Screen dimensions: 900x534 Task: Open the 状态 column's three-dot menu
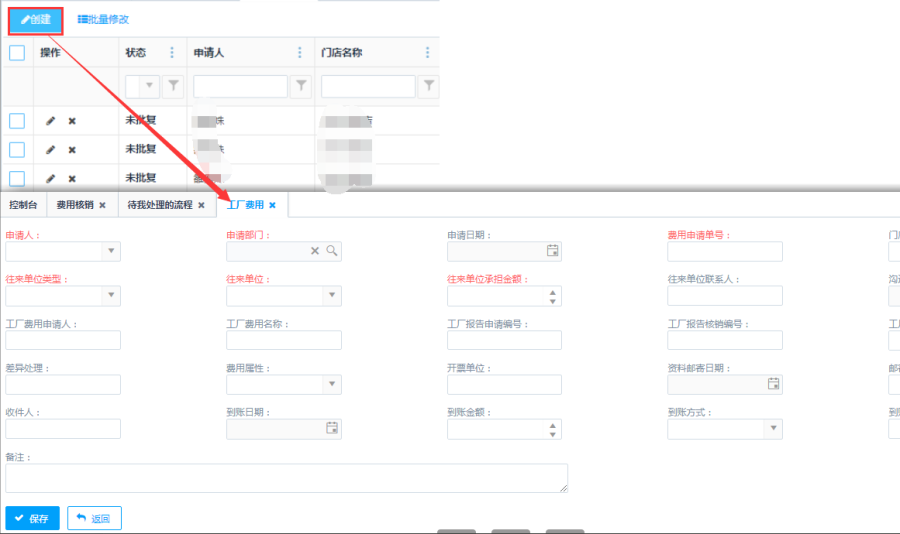coord(171,53)
